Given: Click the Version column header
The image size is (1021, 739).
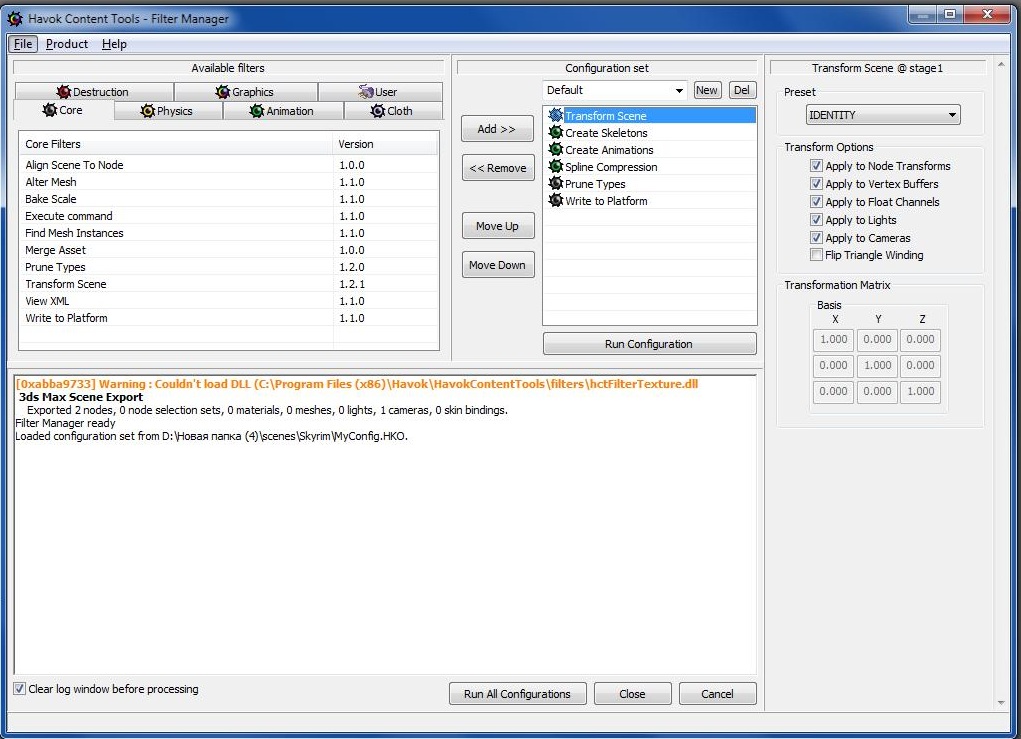Looking at the screenshot, I should [385, 144].
